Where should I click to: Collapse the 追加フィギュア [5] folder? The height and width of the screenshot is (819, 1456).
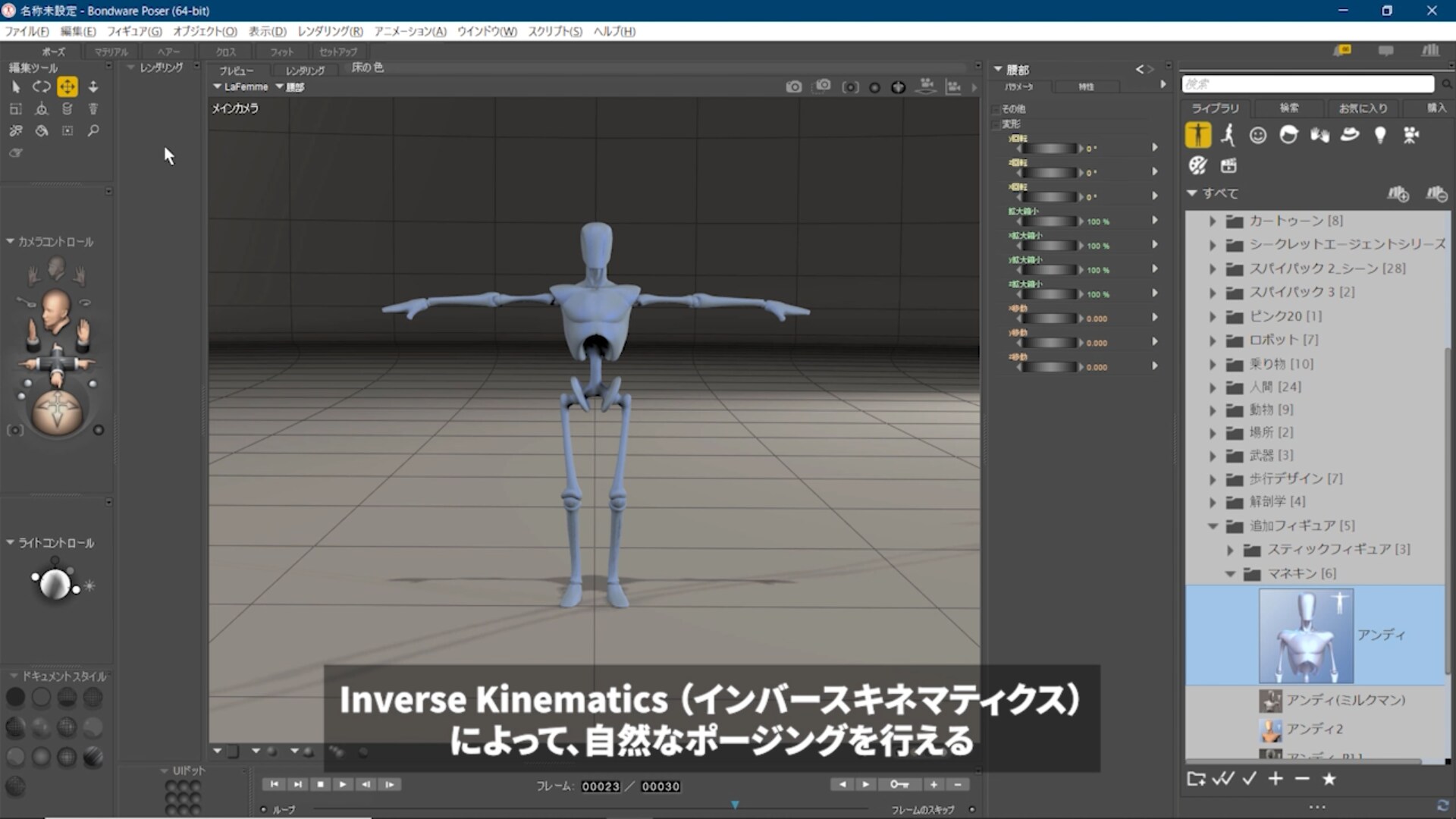[1212, 526]
